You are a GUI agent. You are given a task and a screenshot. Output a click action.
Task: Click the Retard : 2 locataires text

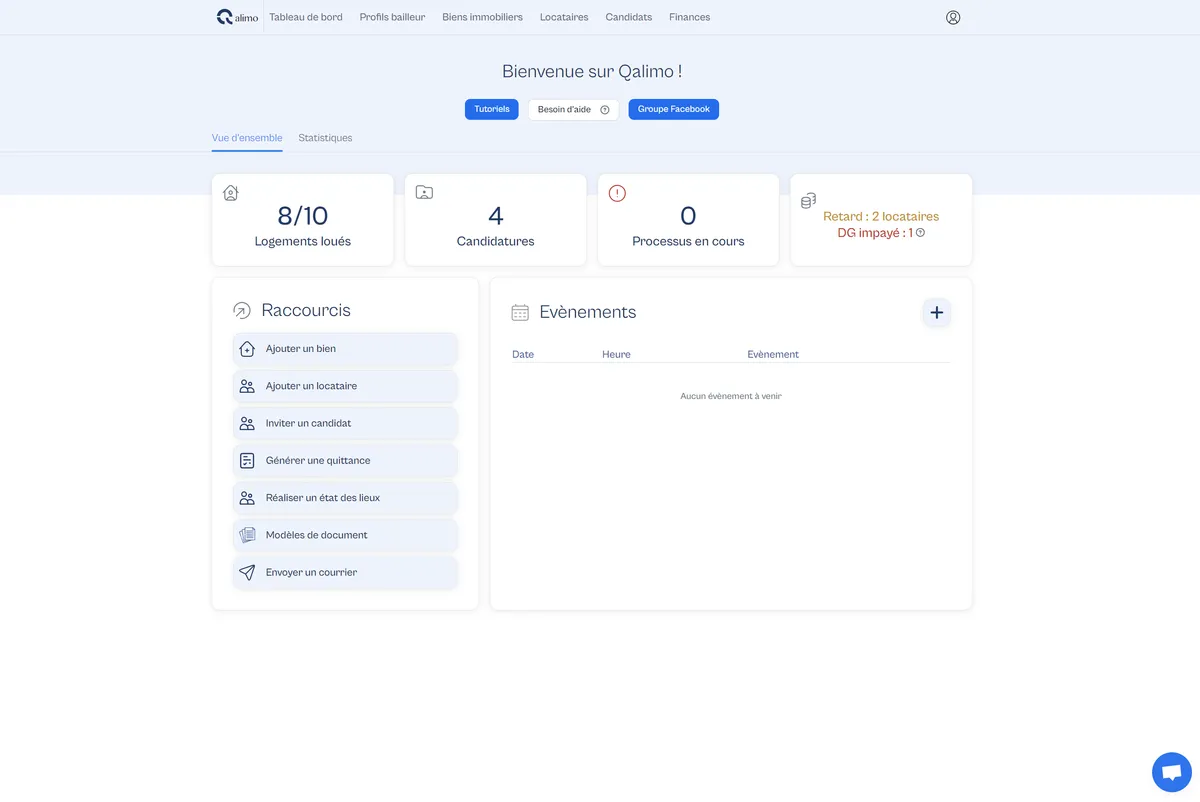881,216
